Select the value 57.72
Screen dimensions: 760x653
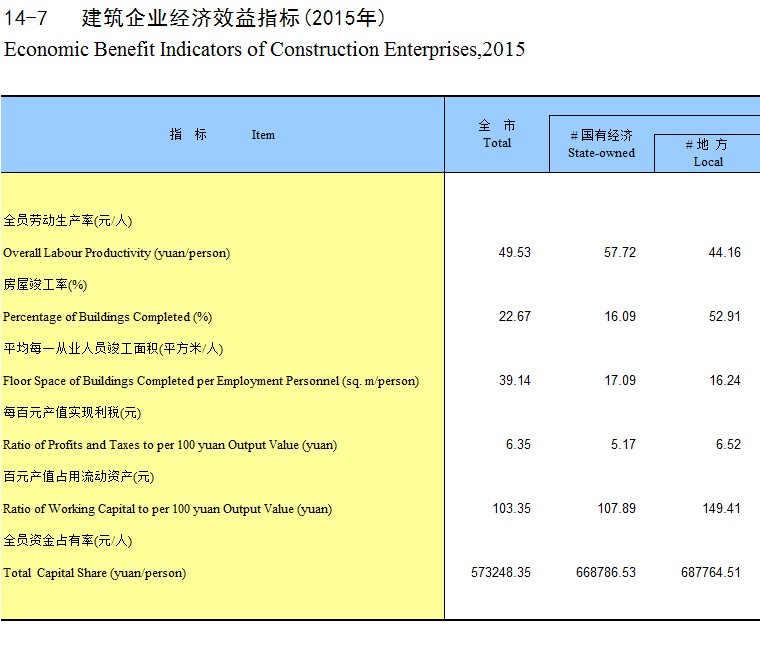tap(620, 253)
